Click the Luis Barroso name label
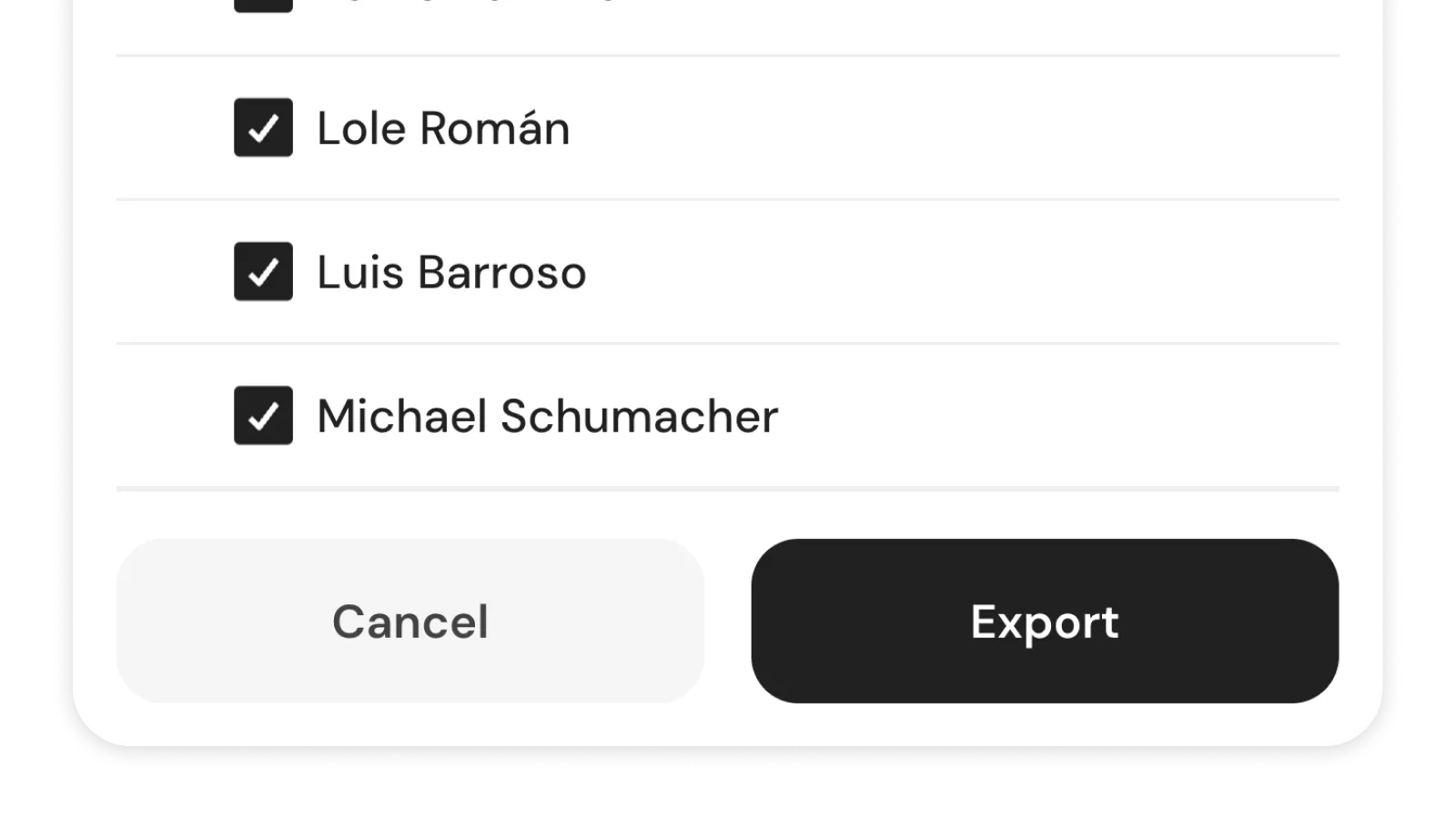This screenshot has width=1456, height=819. coord(451,272)
